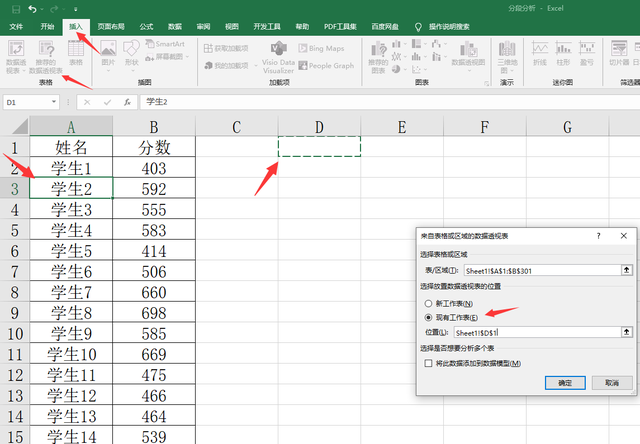Viewport: 640px width, 444px height.
Task: Switch to the 页面布局 Page Layout tab
Action: 111,27
